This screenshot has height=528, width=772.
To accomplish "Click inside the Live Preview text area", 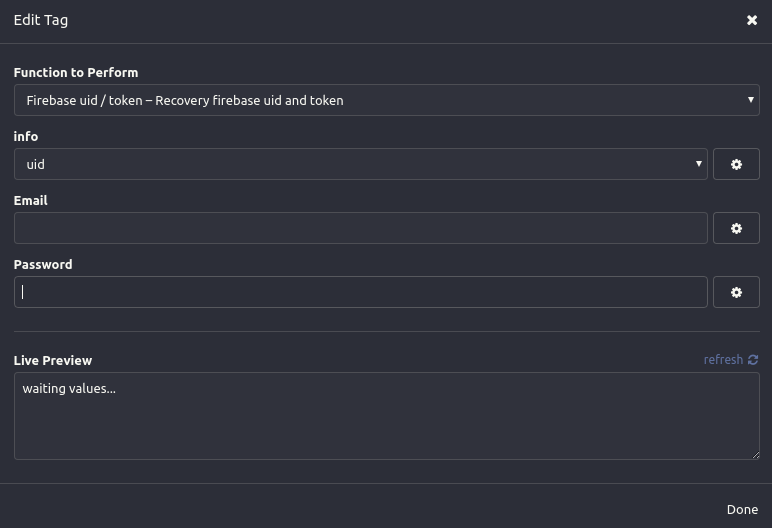I will click(386, 416).
